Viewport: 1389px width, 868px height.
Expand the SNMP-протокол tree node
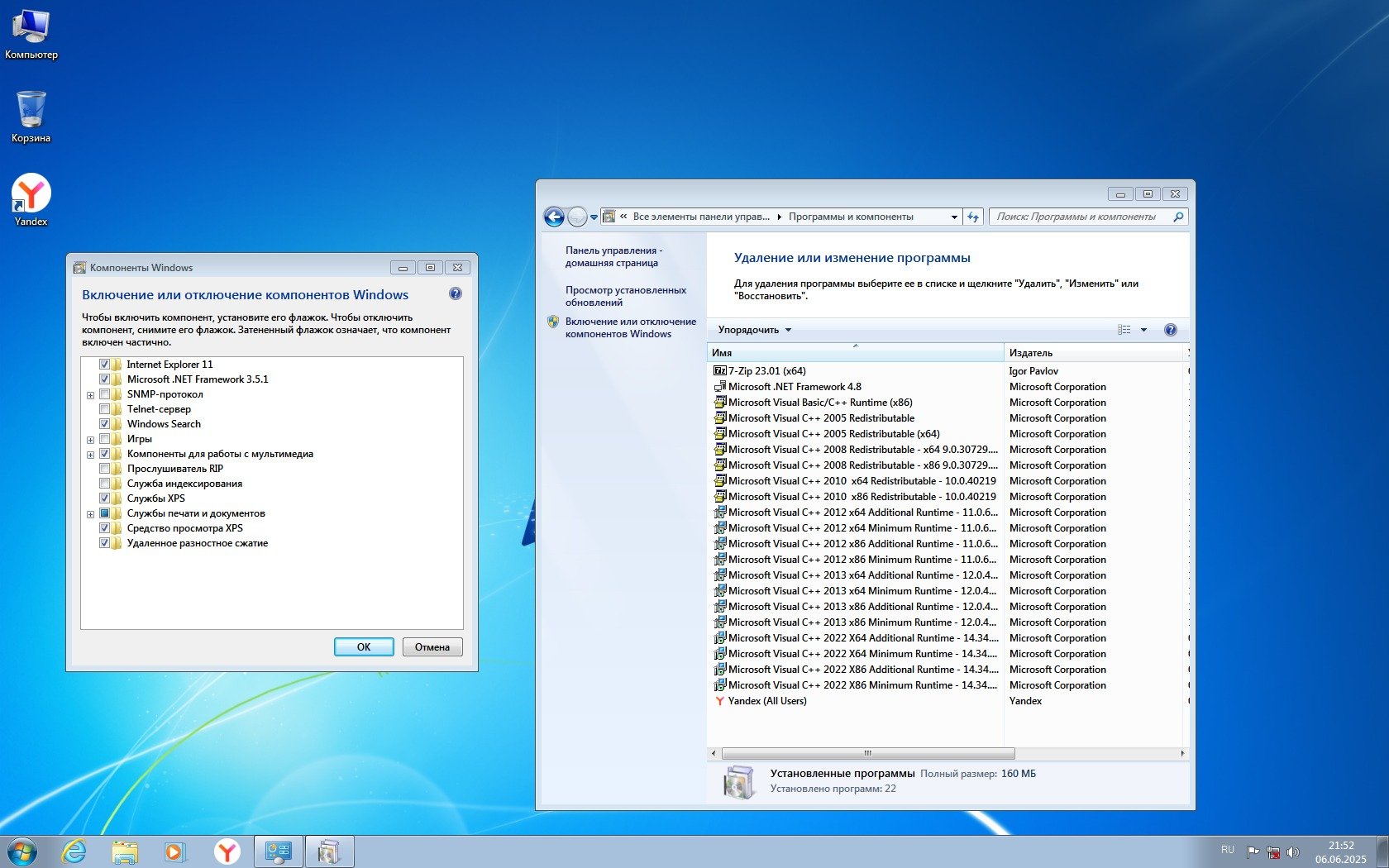point(90,395)
